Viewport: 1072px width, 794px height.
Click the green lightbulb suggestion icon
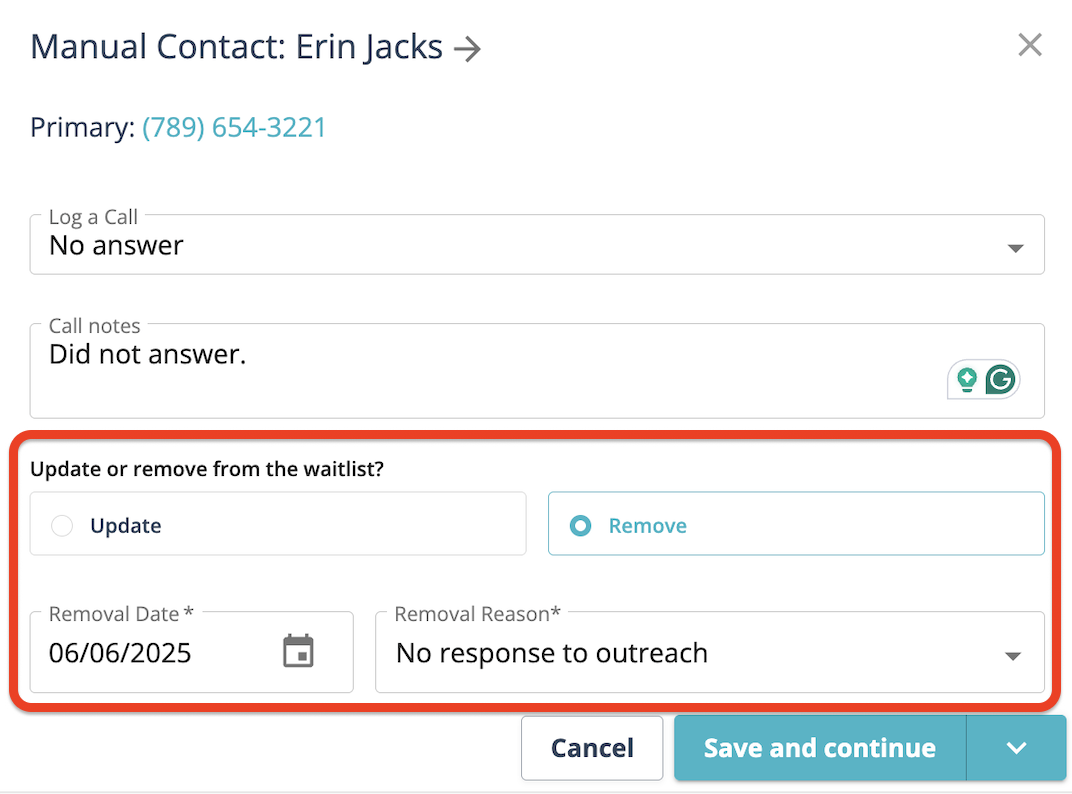tap(966, 379)
